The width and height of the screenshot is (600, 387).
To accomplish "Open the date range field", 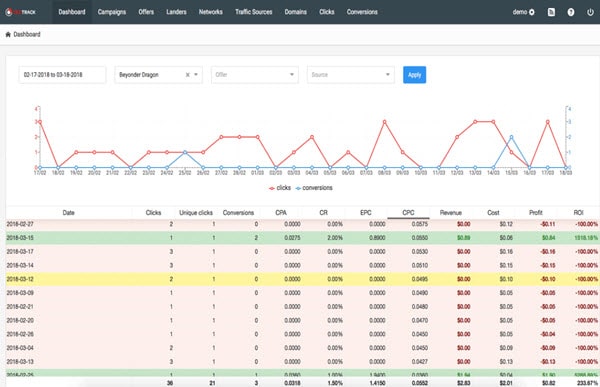I will pos(62,75).
